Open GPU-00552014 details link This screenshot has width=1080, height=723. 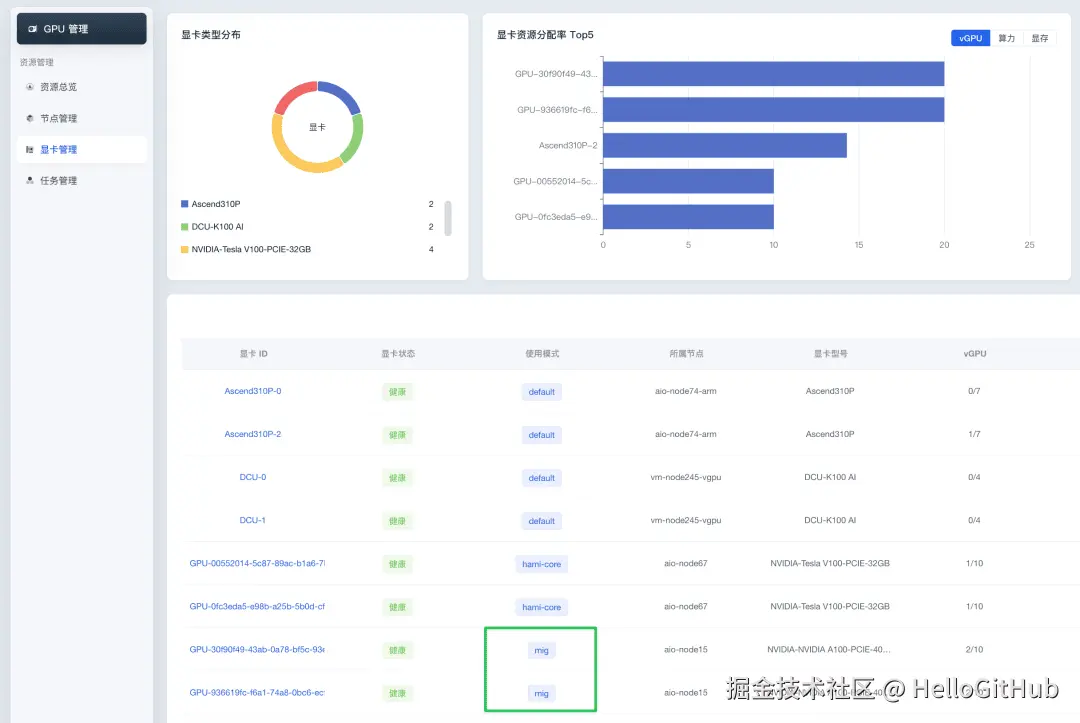pos(257,563)
